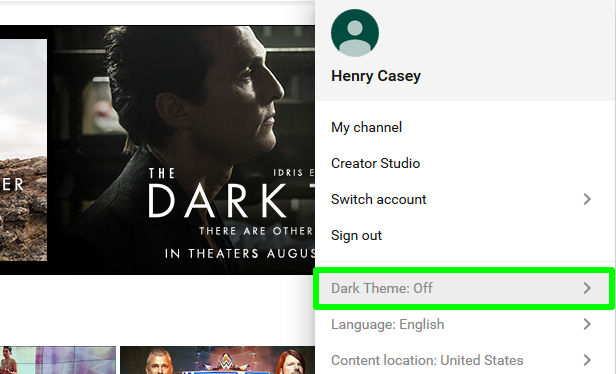The width and height of the screenshot is (616, 374).
Task: Open the video thumbnail showing a woman
Action: [58, 360]
